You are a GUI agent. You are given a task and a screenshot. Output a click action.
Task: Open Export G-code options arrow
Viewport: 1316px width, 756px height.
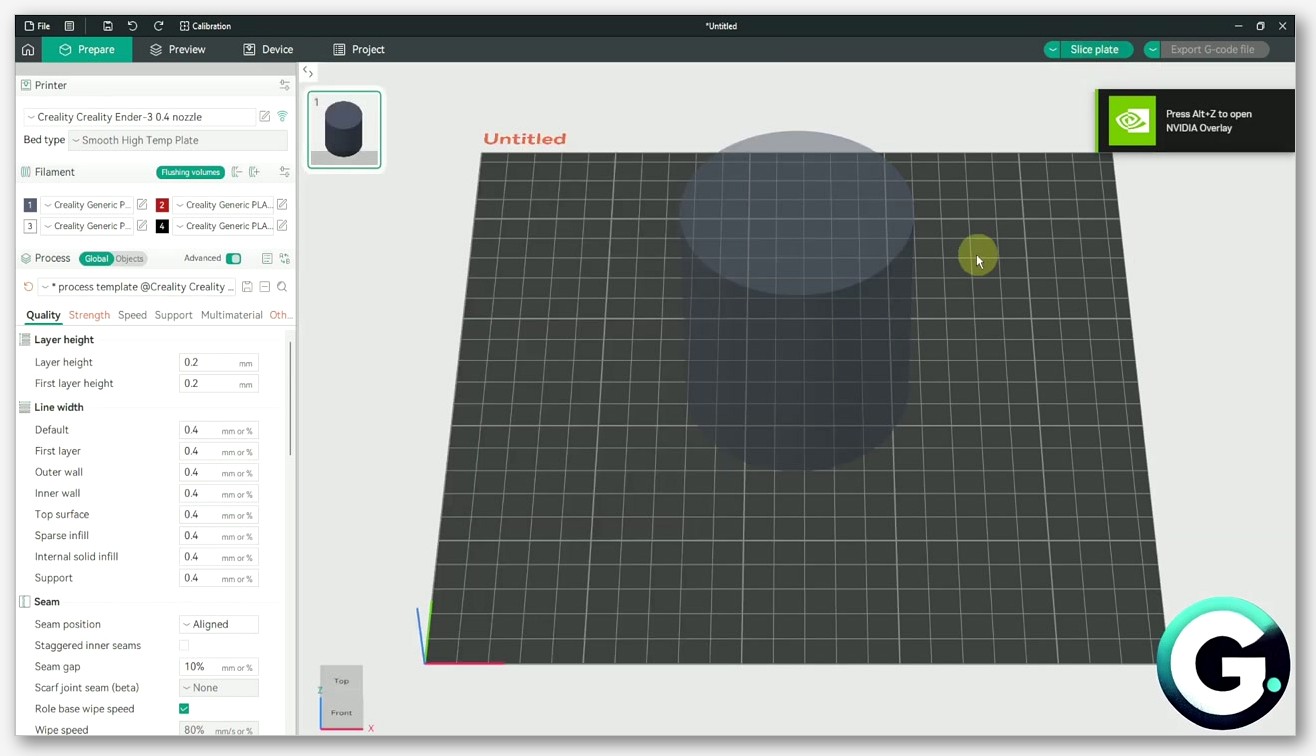1152,49
